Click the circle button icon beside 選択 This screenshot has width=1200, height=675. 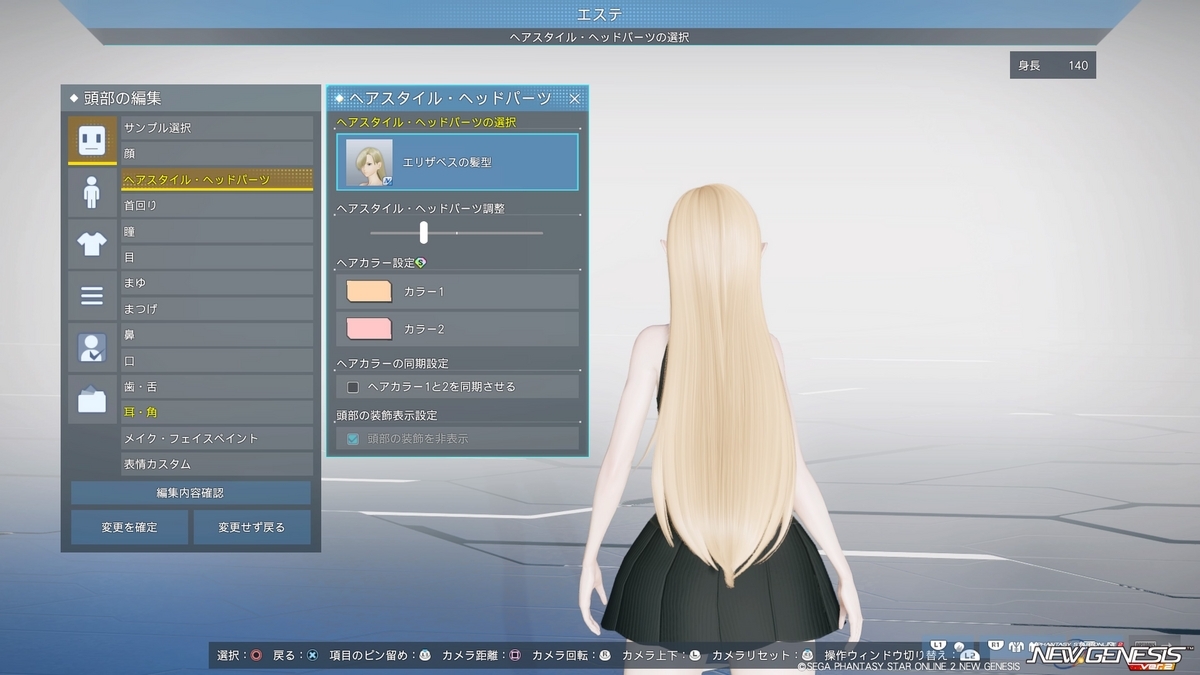(x=256, y=656)
